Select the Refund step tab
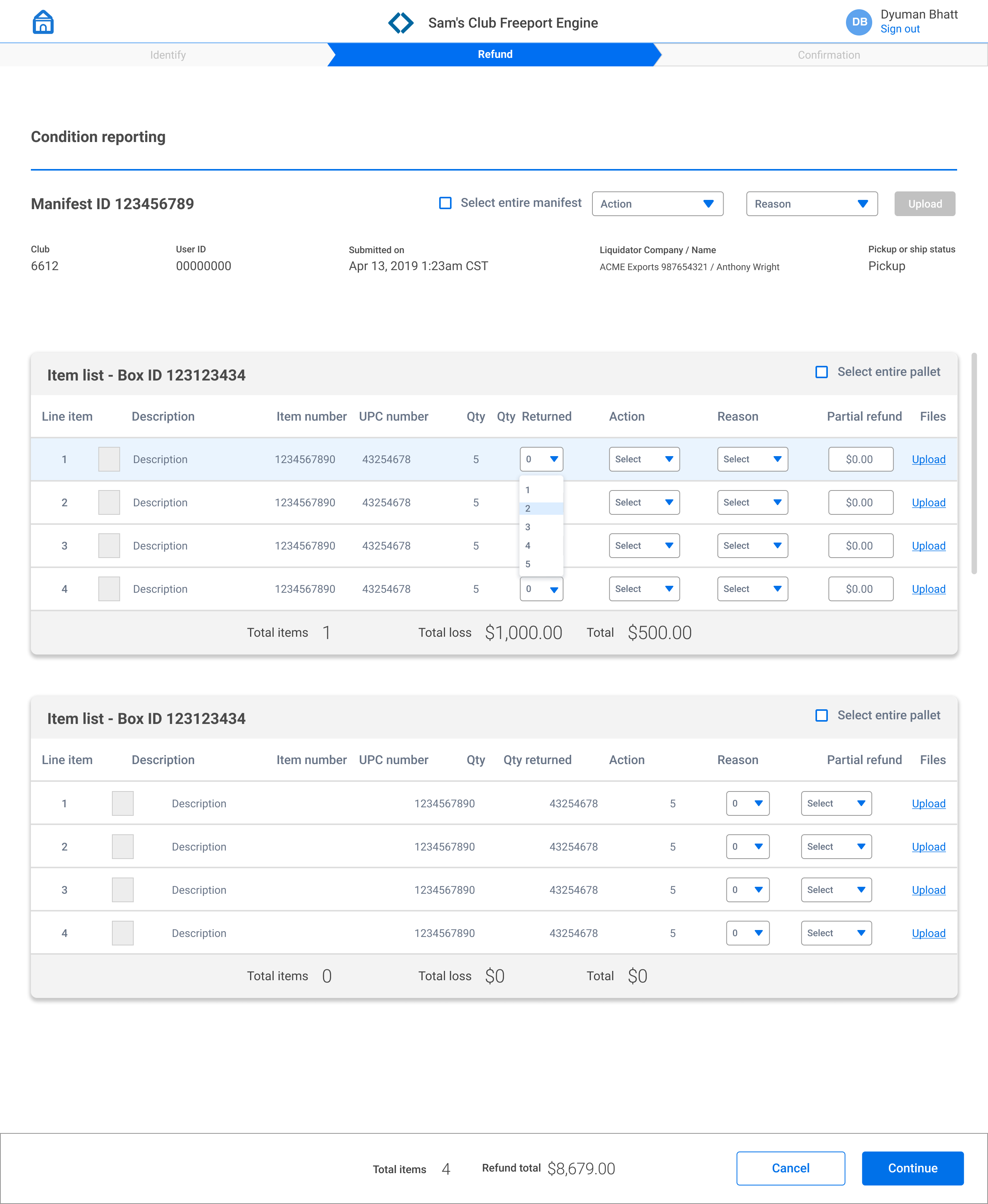Screen dimensions: 988x1204 click(494, 55)
